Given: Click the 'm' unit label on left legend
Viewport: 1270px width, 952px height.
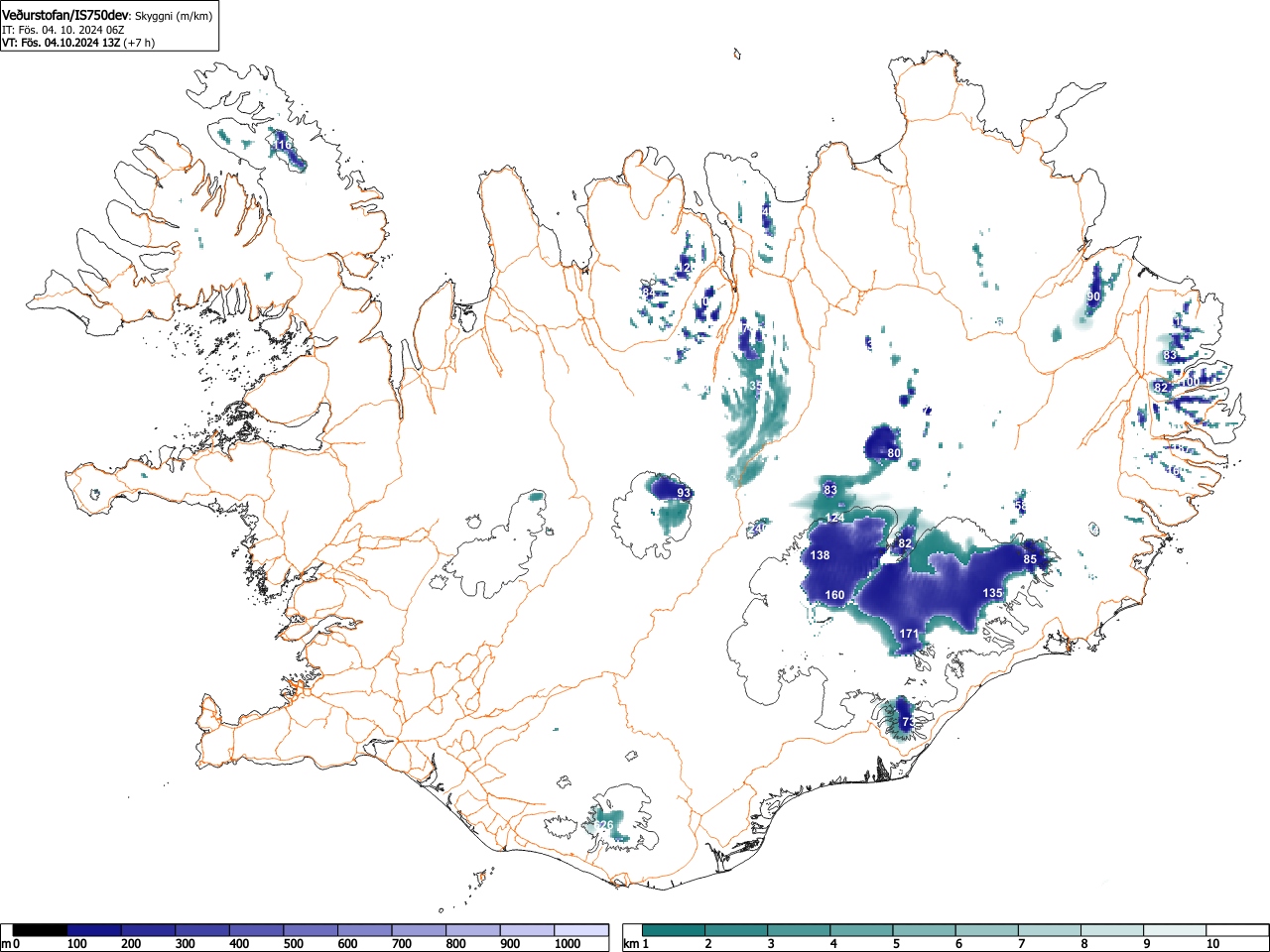Looking at the screenshot, I should click(x=6, y=944).
